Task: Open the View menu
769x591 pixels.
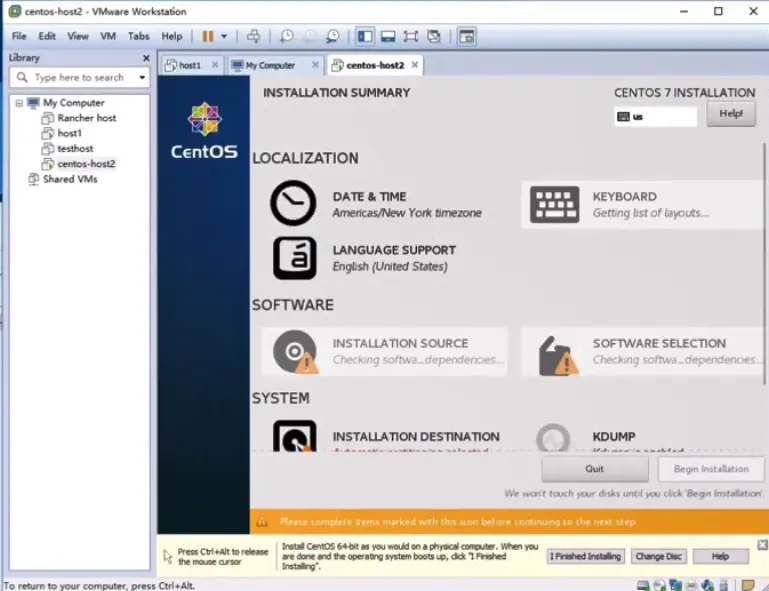Action: coord(78,36)
